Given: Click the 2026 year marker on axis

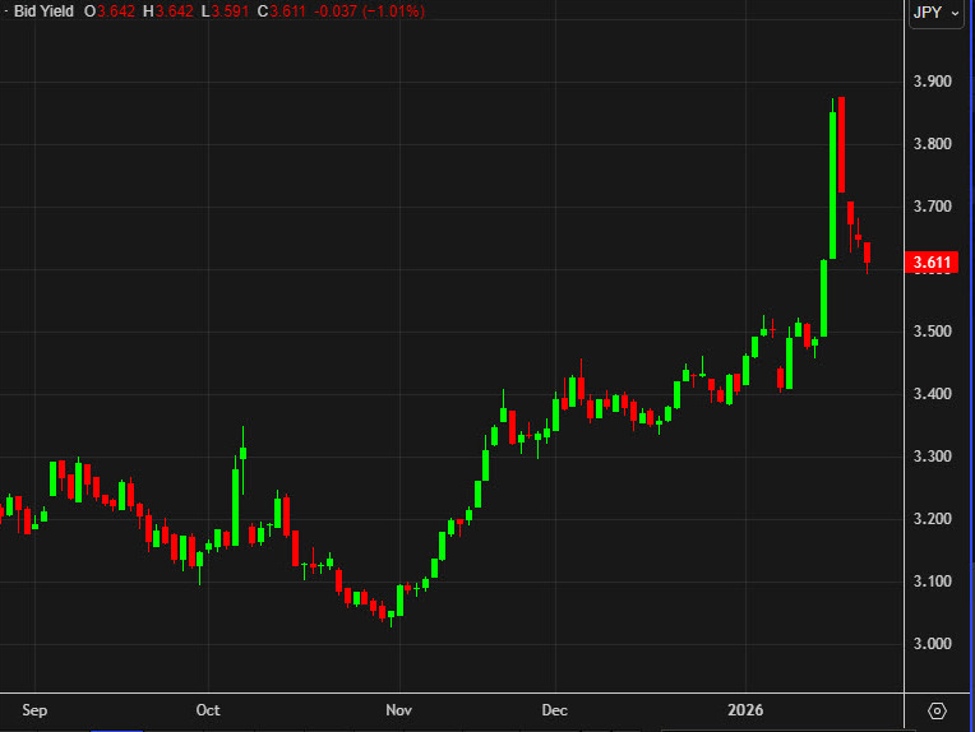Looking at the screenshot, I should (x=745, y=711).
